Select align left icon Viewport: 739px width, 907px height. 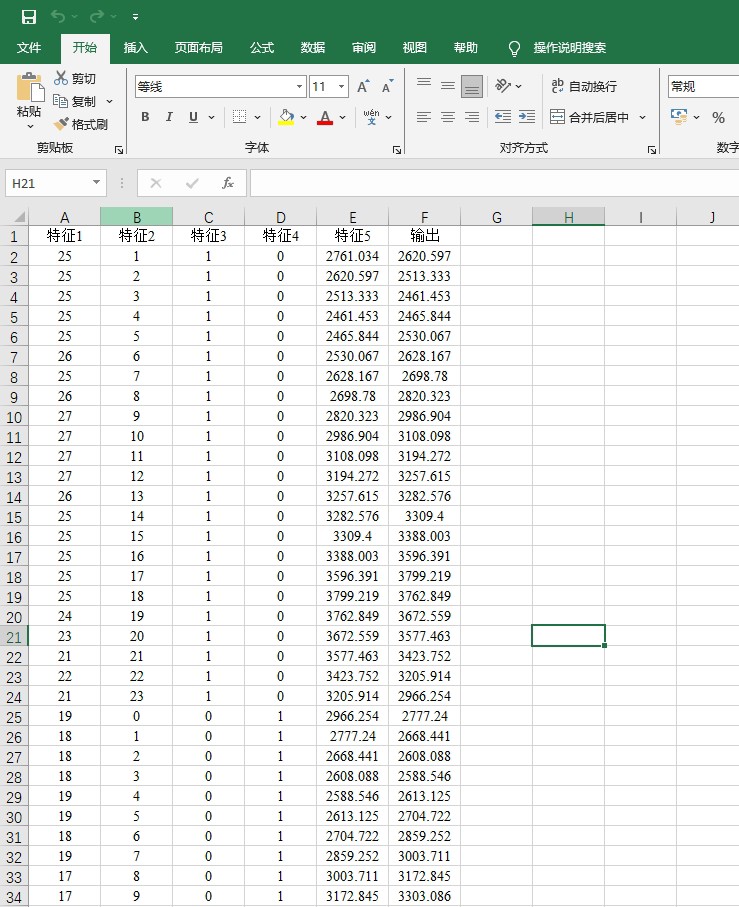[x=424, y=117]
